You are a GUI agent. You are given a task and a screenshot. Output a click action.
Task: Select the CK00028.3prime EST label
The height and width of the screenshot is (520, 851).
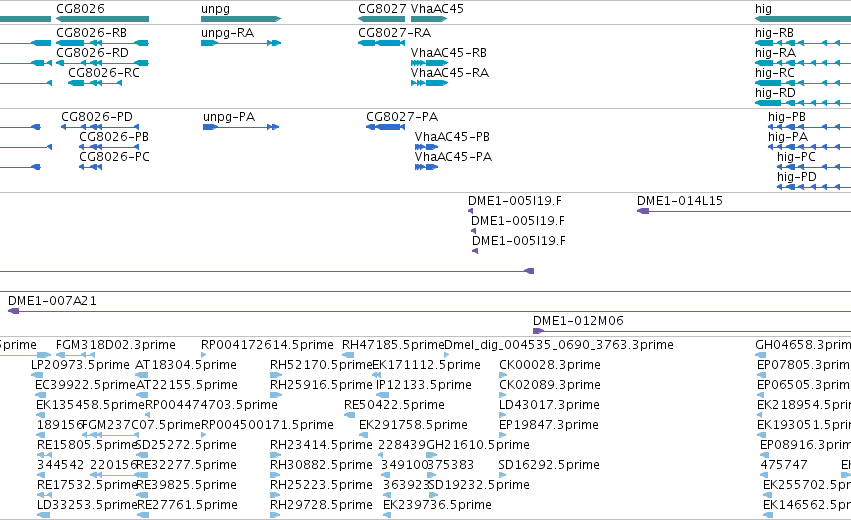[549, 365]
